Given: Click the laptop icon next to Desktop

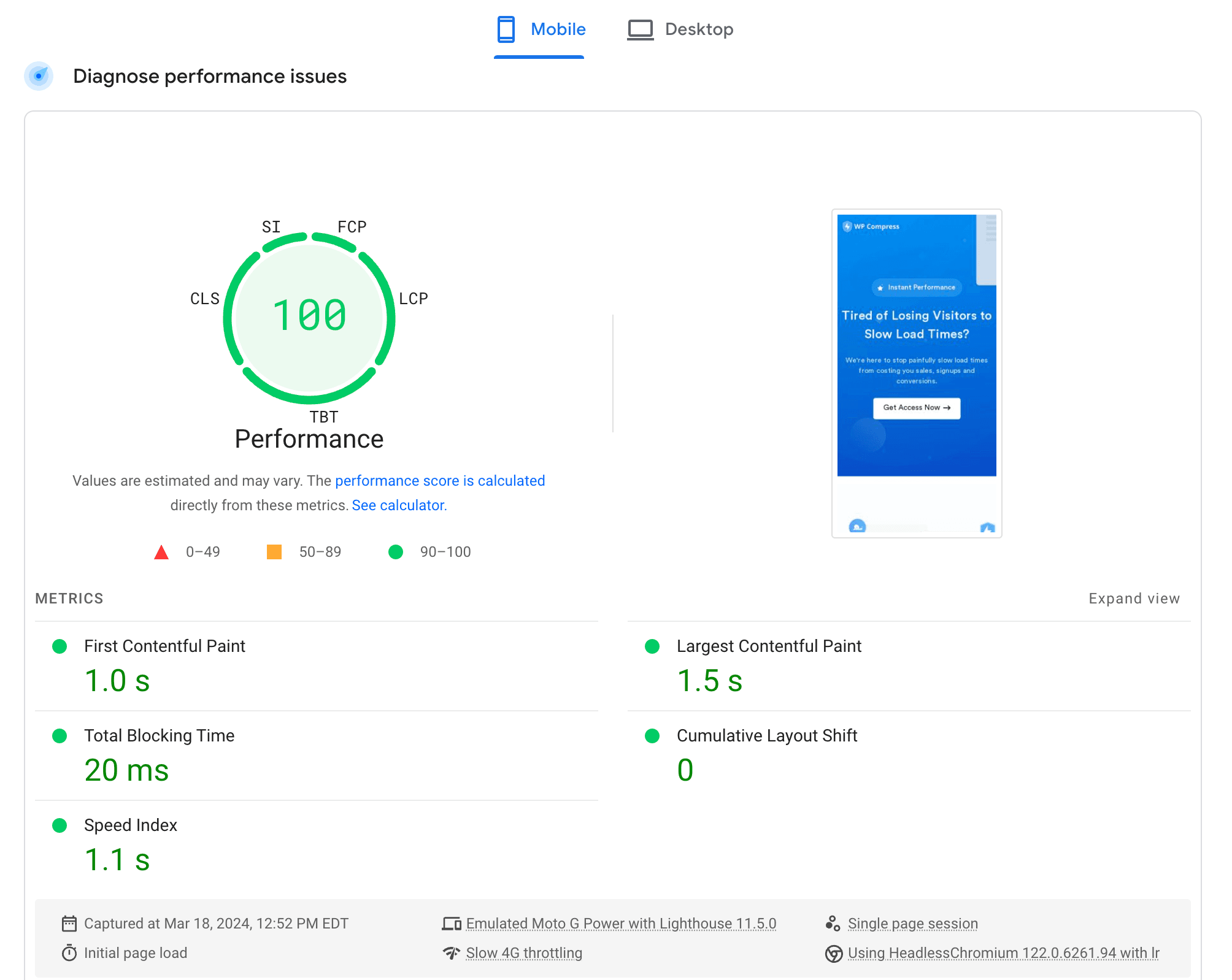Looking at the screenshot, I should coord(640,28).
